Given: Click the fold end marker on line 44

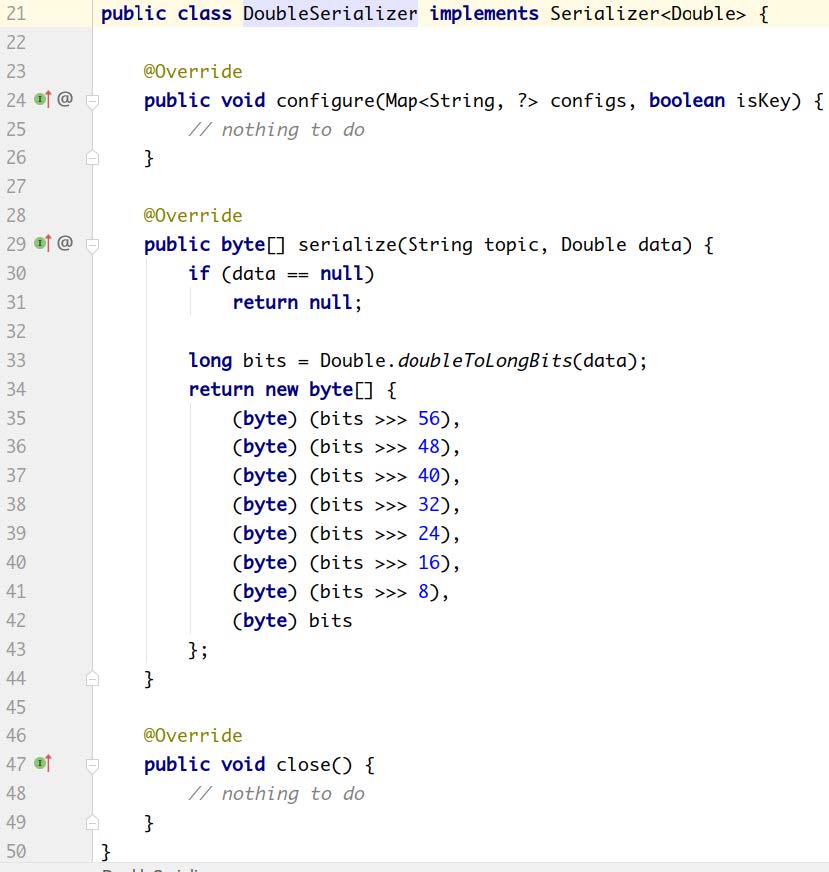Looking at the screenshot, I should pos(93,679).
